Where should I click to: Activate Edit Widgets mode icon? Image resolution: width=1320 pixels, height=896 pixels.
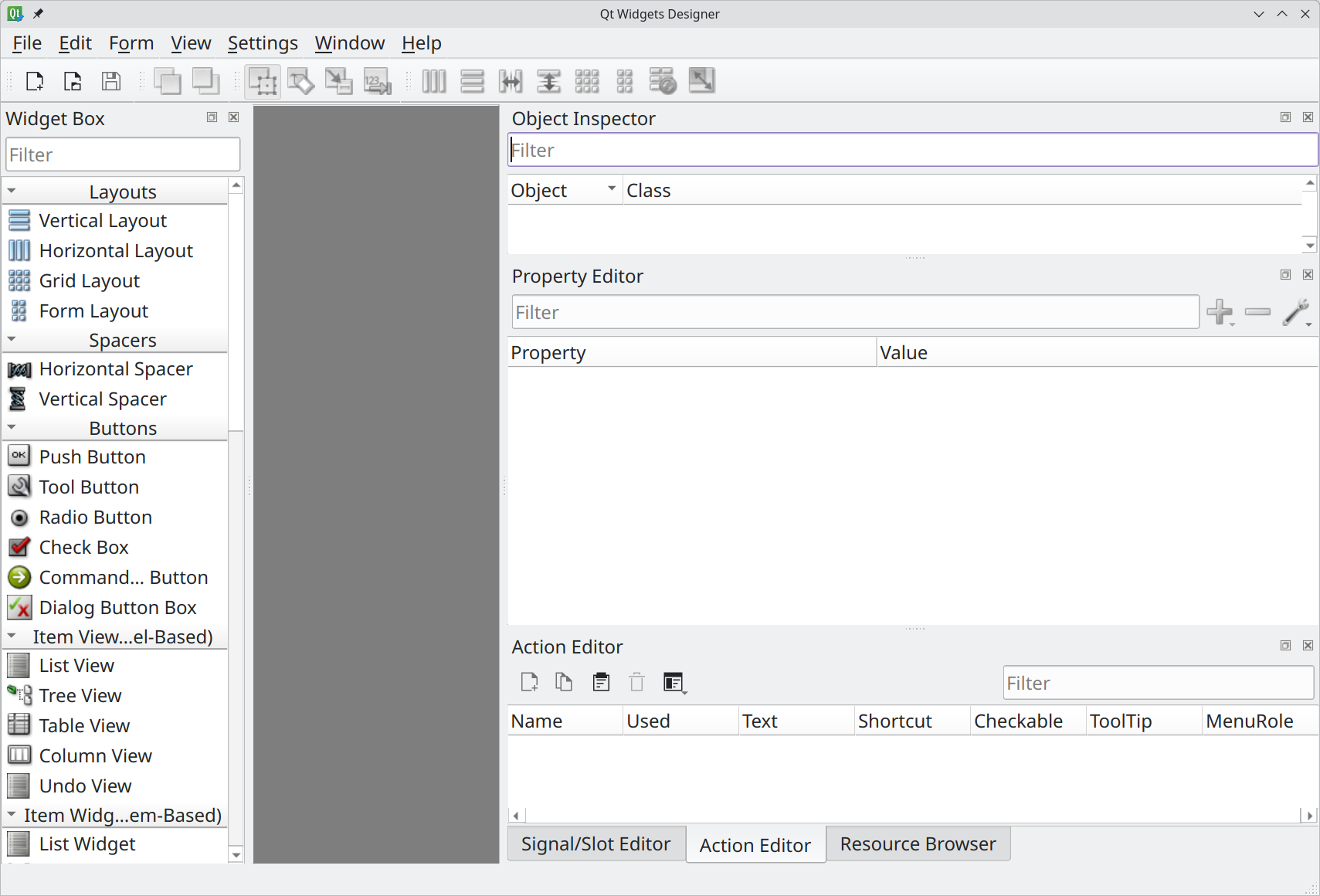[x=263, y=81]
